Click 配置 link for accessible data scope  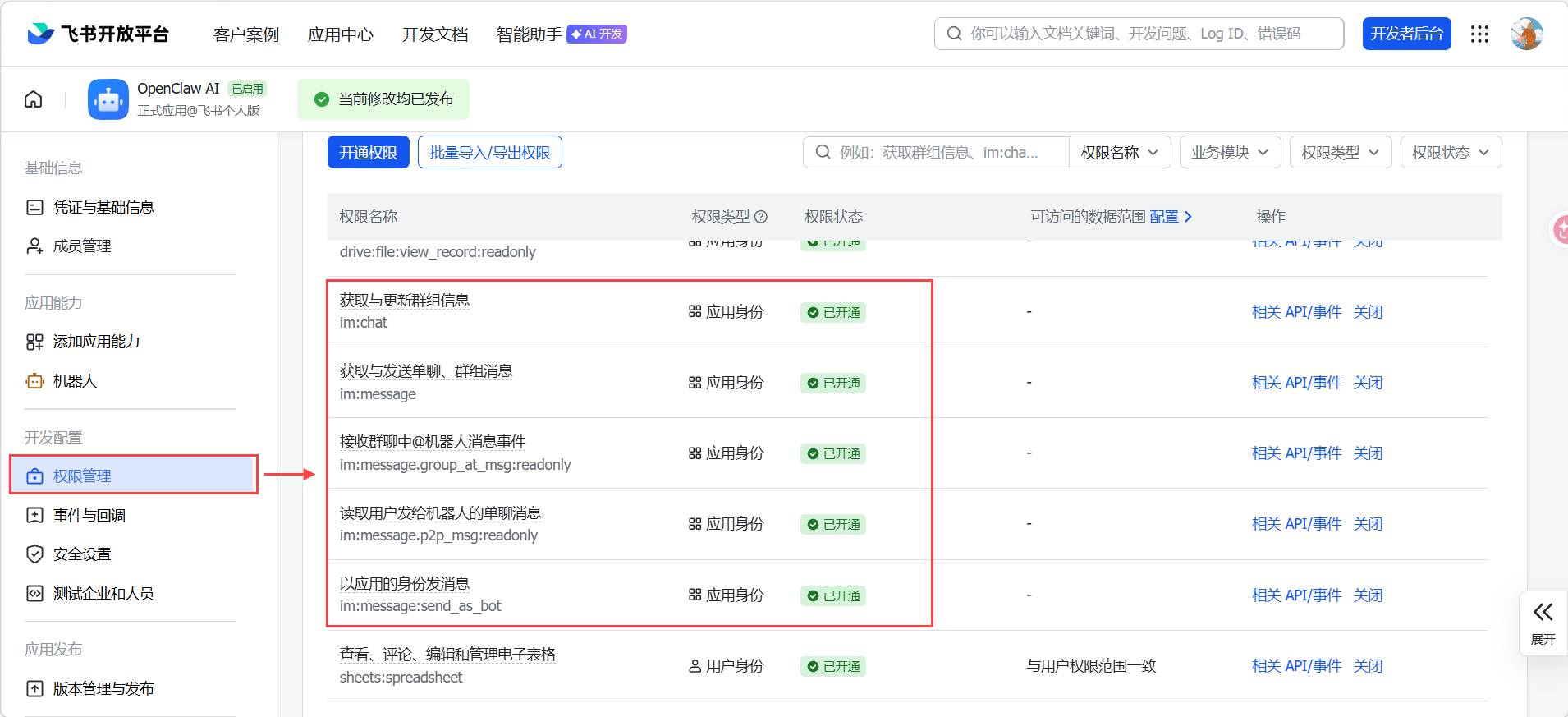[1171, 217]
